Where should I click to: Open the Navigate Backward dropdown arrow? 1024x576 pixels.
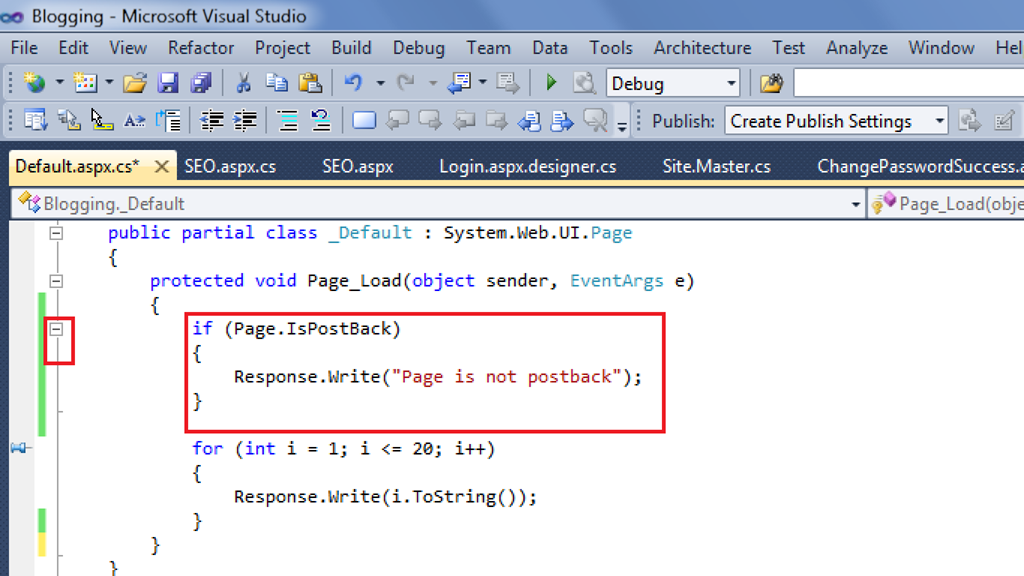(483, 83)
